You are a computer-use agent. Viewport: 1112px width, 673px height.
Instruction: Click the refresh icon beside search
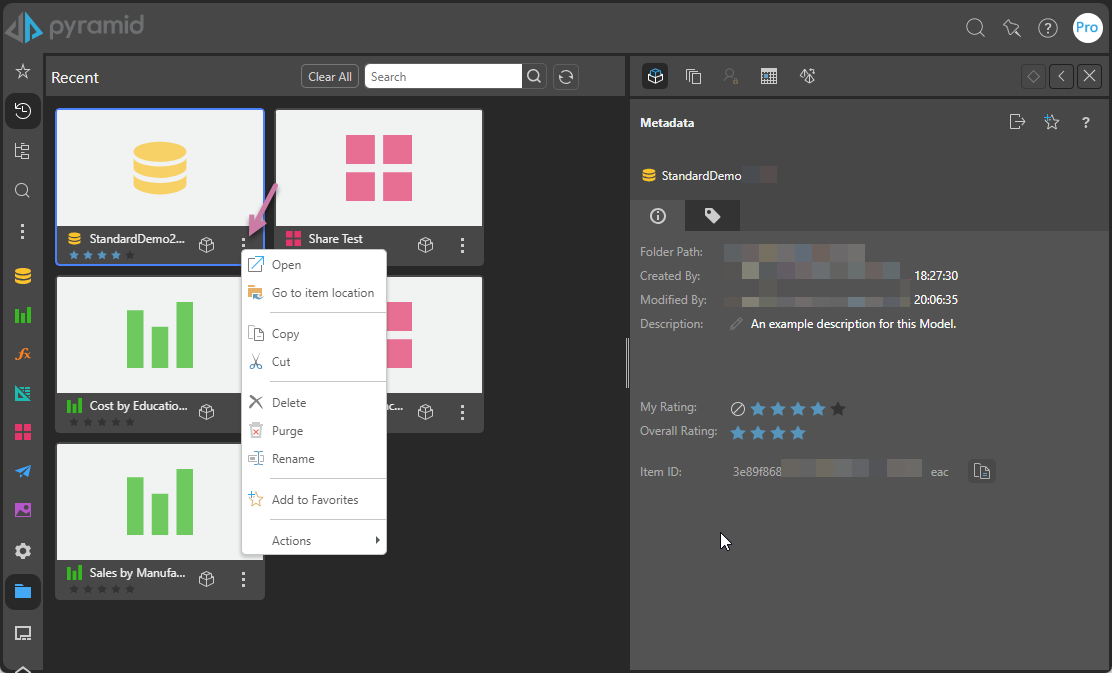click(x=566, y=77)
